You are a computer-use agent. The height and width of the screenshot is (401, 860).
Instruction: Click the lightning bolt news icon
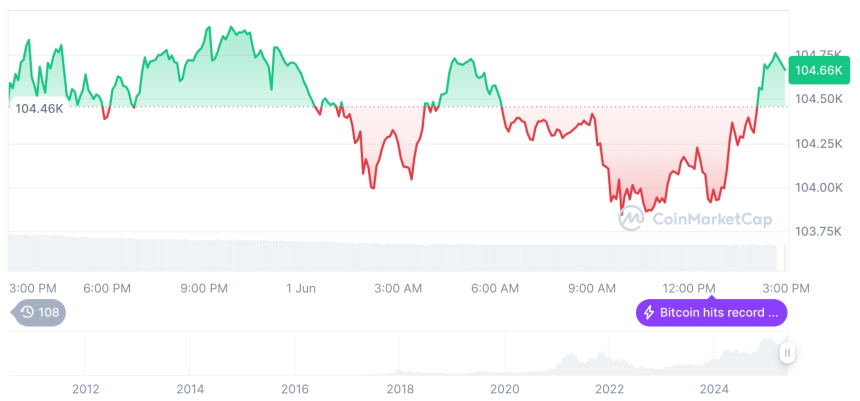point(648,313)
